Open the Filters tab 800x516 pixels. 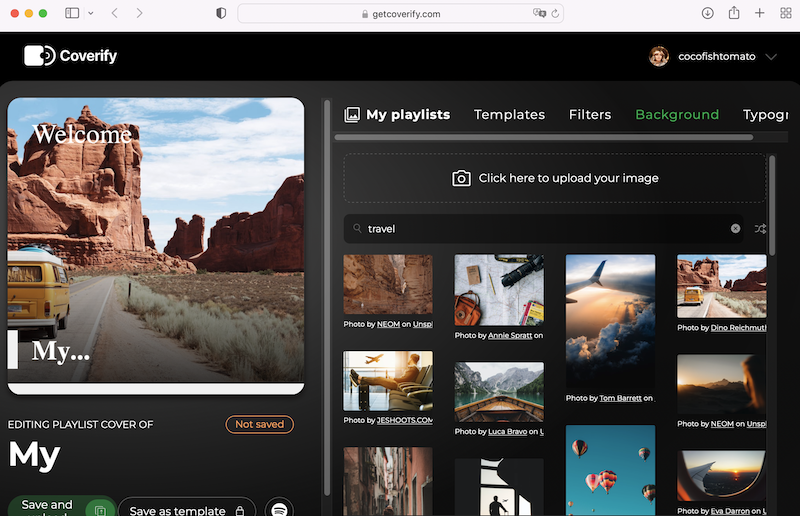click(x=590, y=115)
